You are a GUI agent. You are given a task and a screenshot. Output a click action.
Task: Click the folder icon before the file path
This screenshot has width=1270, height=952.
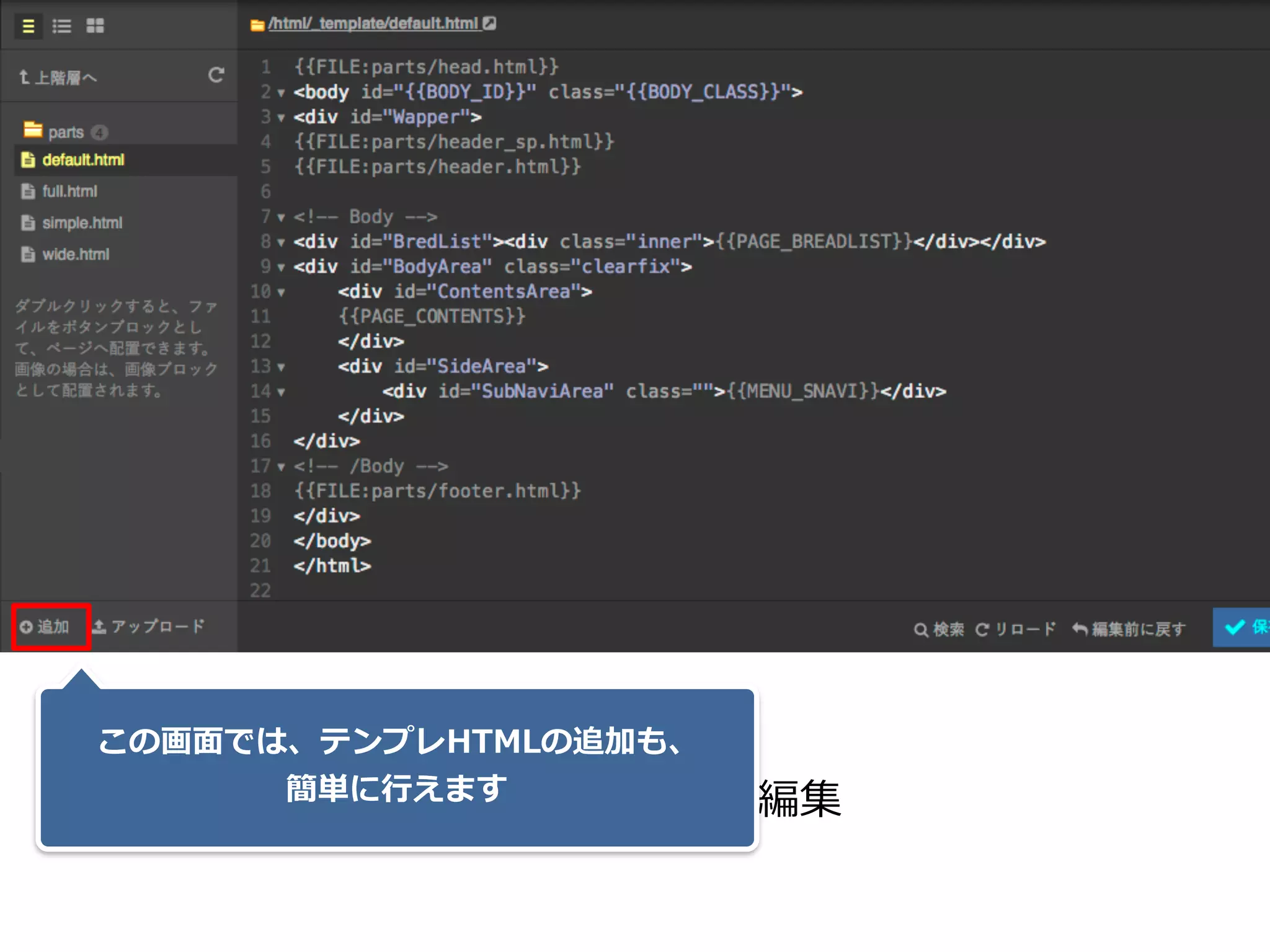pos(257,25)
